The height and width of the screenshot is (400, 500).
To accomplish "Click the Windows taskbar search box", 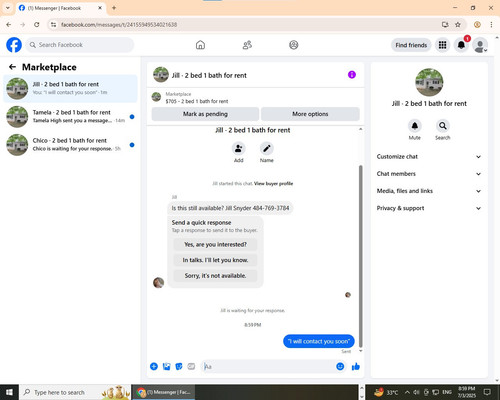I will point(75,392).
